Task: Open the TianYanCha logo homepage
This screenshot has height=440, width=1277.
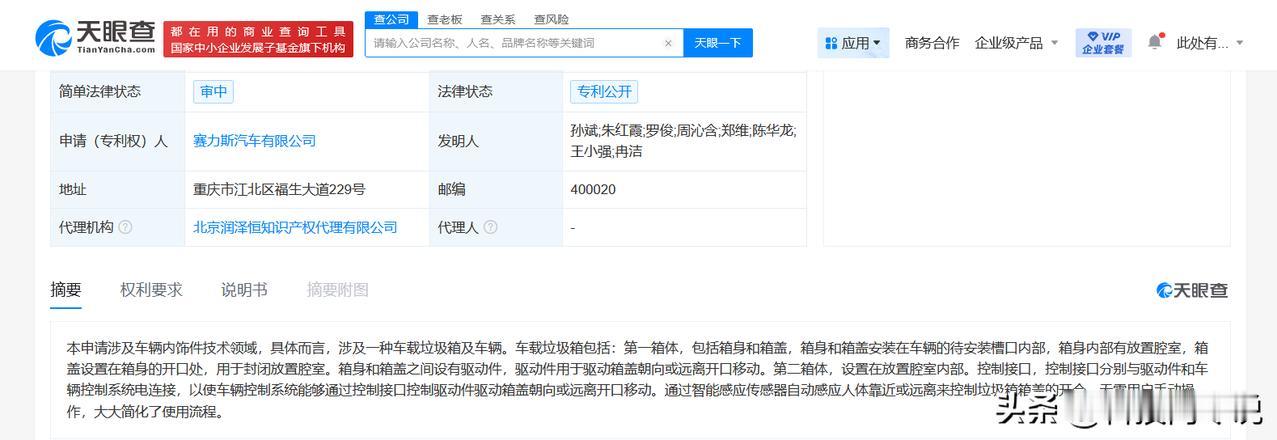Action: [x=95, y=39]
